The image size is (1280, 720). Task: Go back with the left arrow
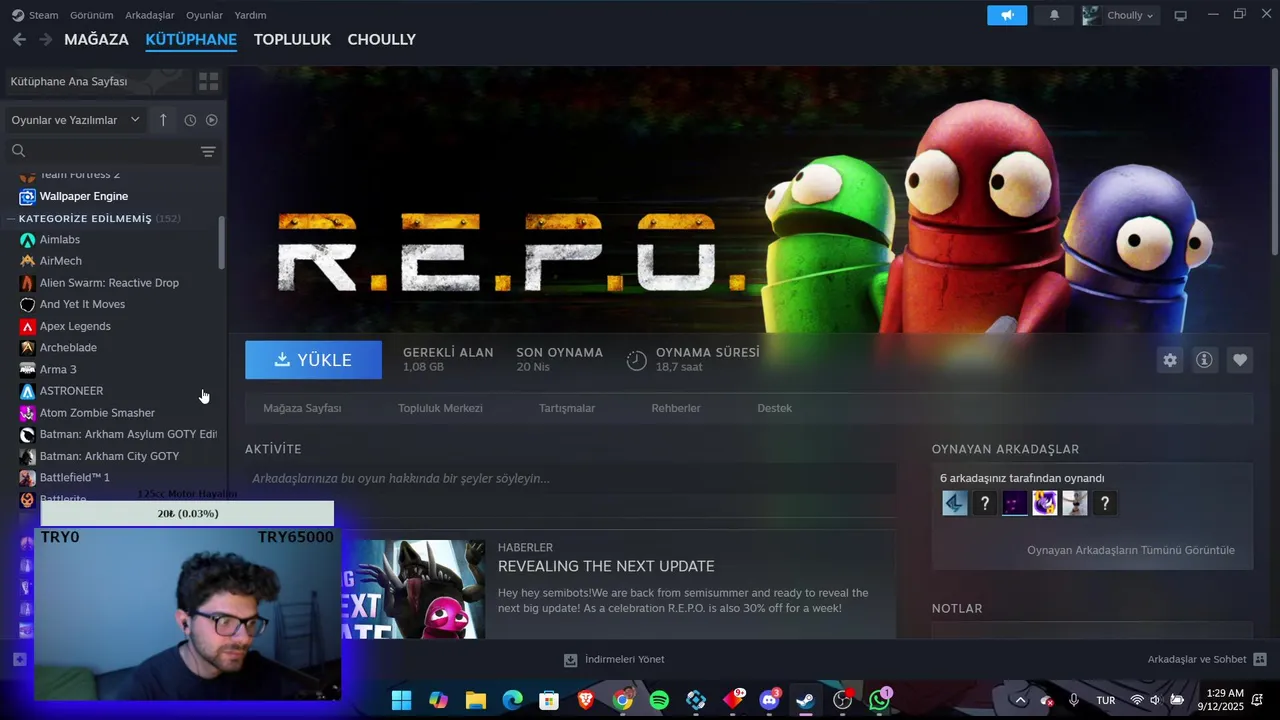click(x=19, y=39)
